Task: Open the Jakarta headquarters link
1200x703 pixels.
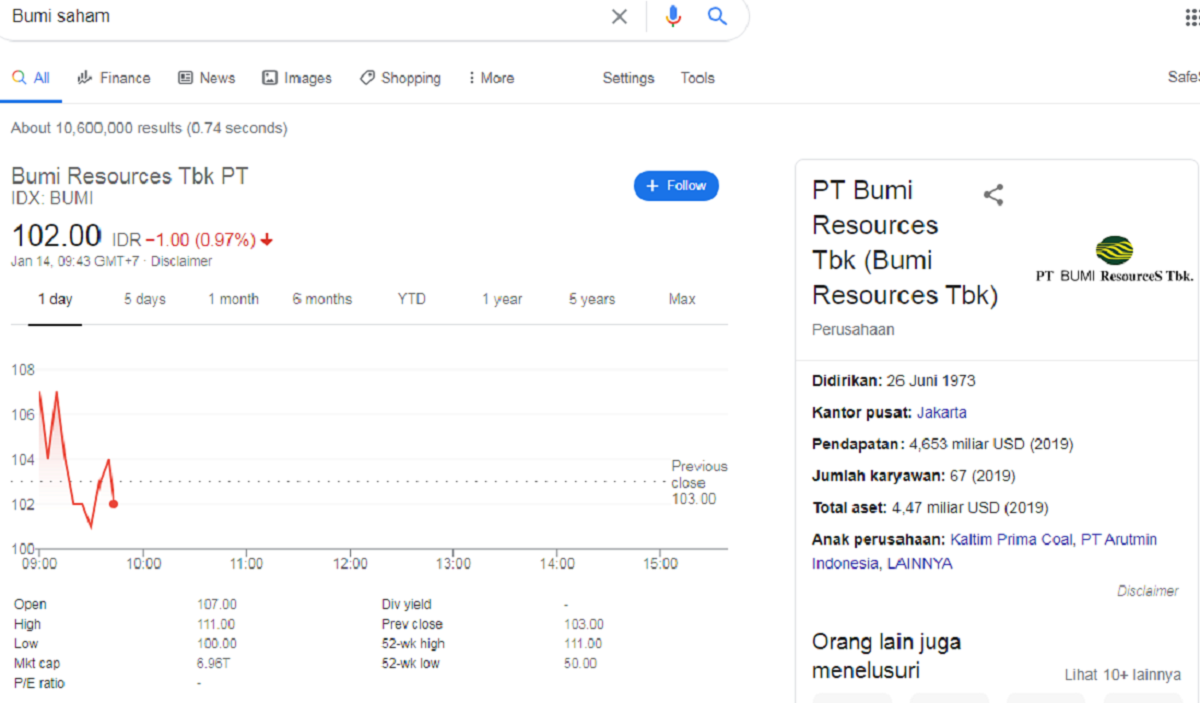Action: [x=941, y=412]
